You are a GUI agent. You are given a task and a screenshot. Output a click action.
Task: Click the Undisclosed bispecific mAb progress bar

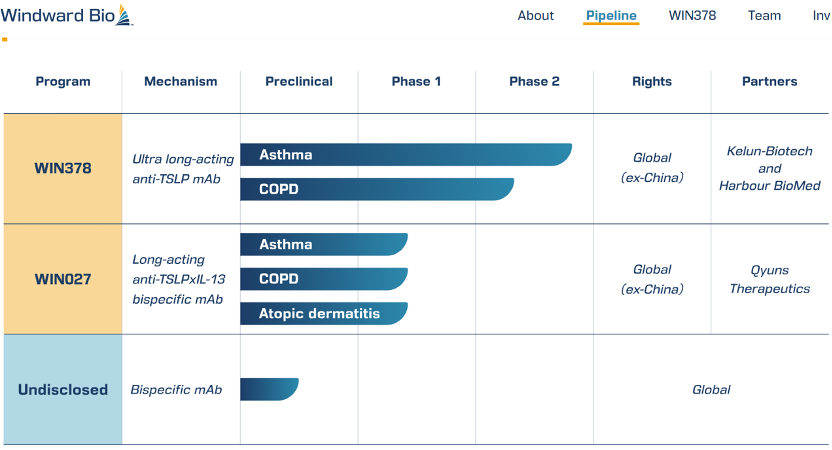coord(270,389)
